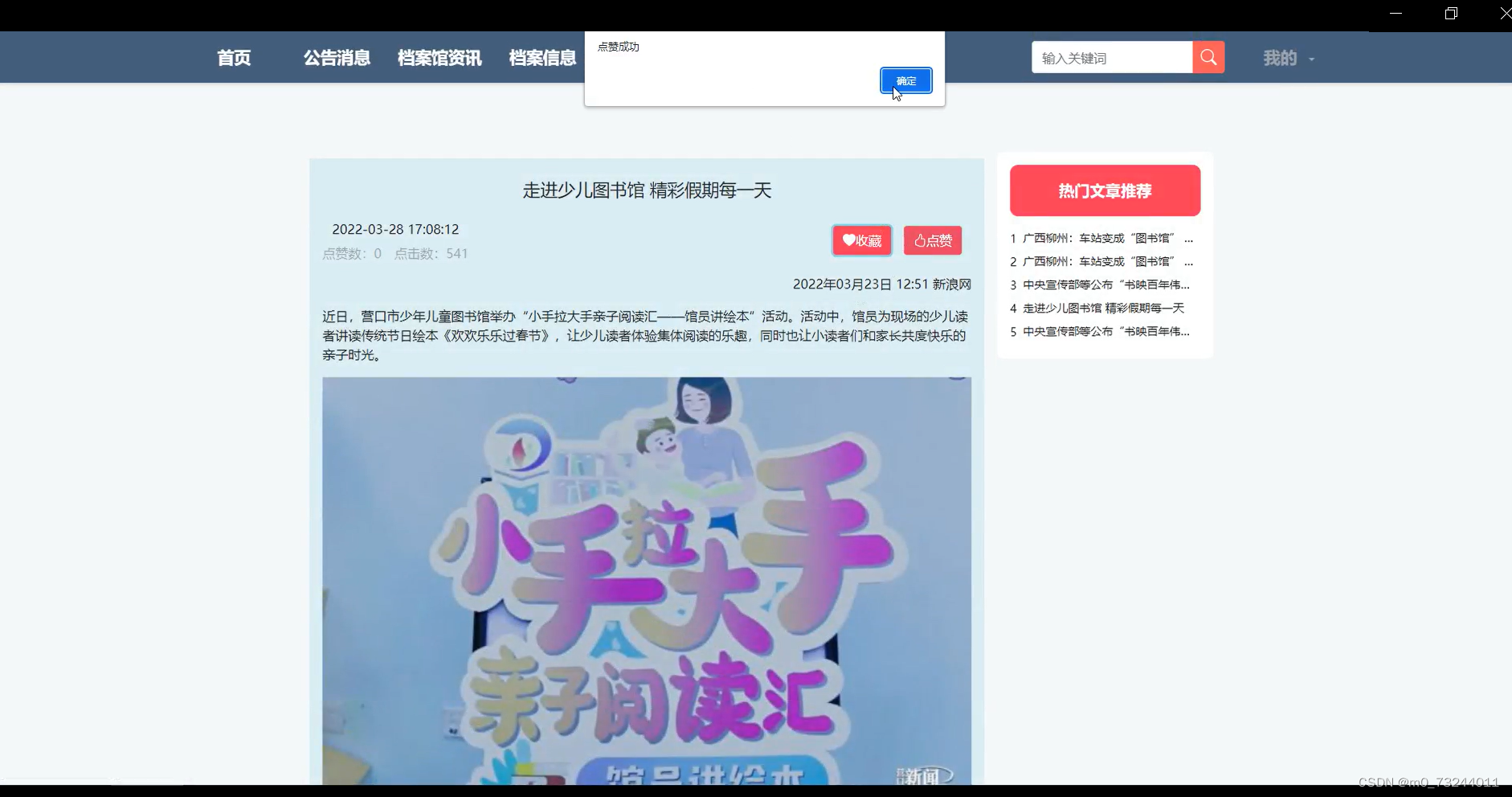Close the window with the X icon
The image size is (1512, 797).
(1505, 14)
